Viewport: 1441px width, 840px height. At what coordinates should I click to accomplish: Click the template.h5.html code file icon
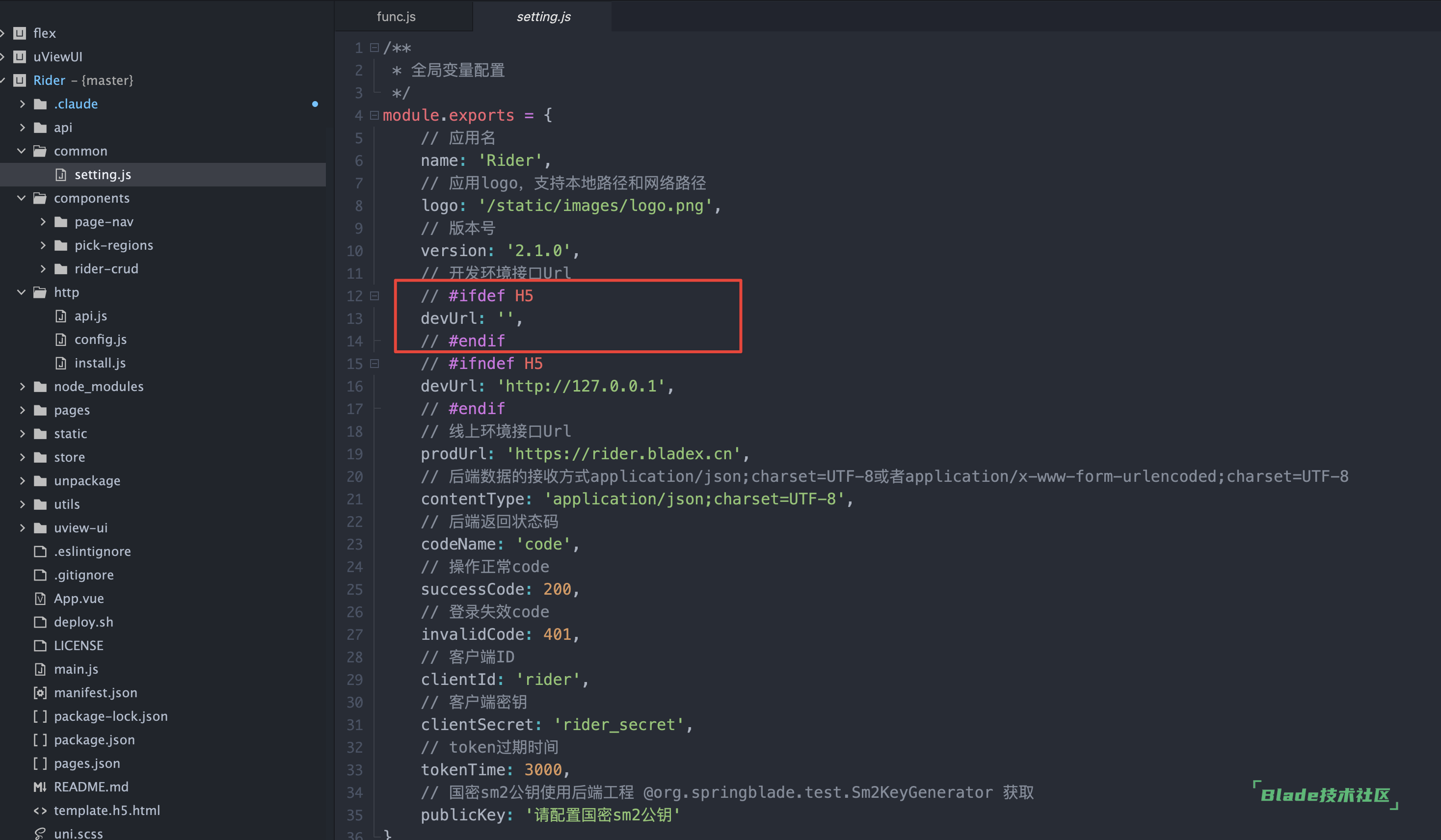(39, 811)
